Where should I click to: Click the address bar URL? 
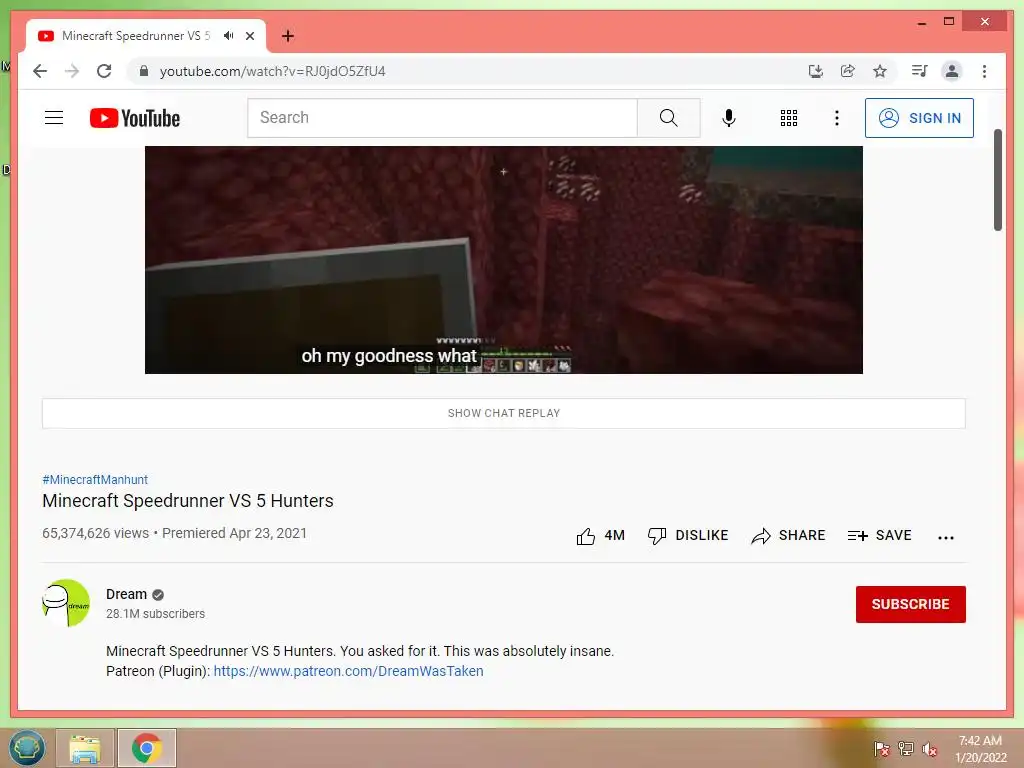[272, 71]
